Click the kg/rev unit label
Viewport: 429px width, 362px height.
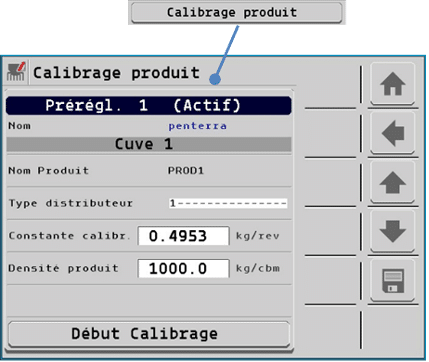[x=258, y=236]
